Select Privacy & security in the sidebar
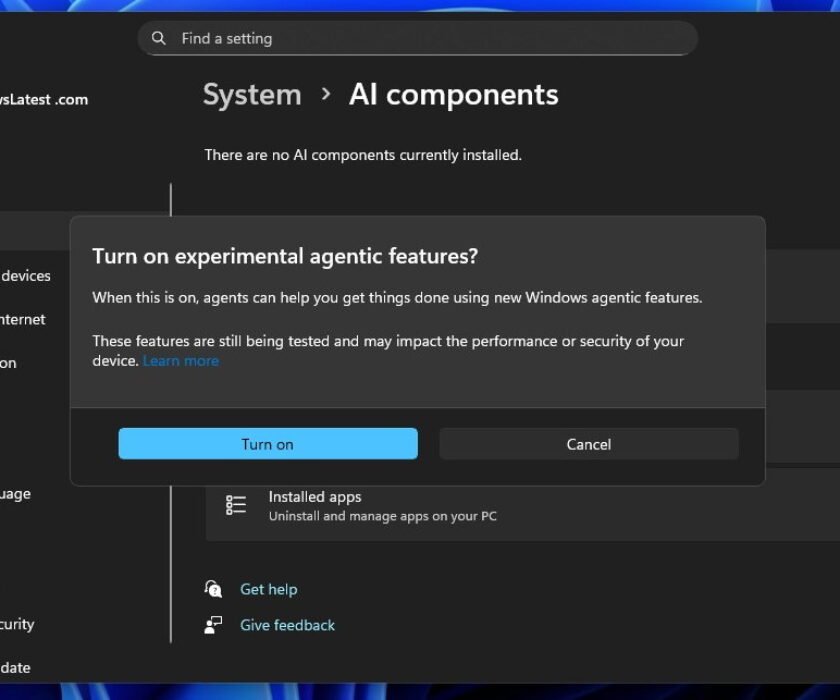 click(x=18, y=624)
